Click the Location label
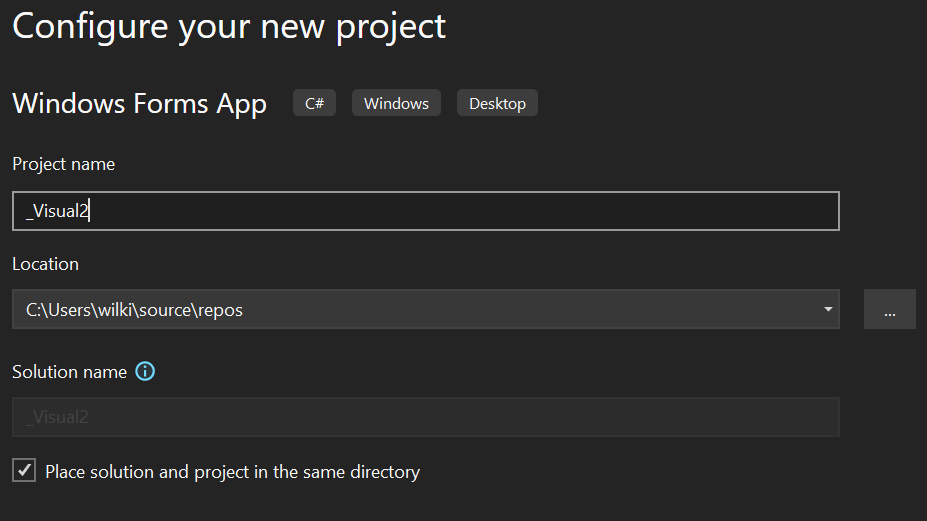The image size is (927, 521). click(x=46, y=264)
